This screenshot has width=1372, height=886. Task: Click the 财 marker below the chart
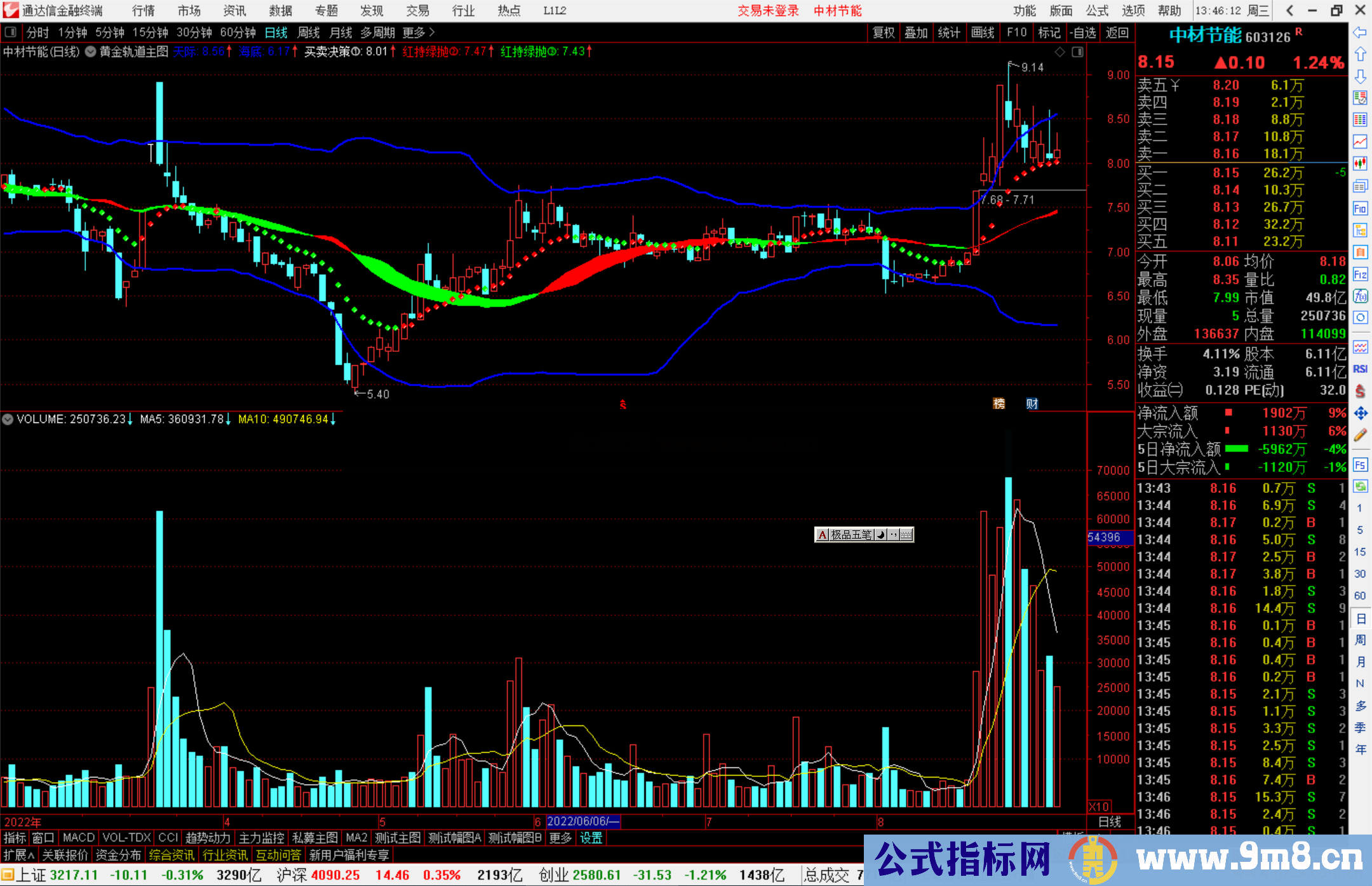[1032, 403]
